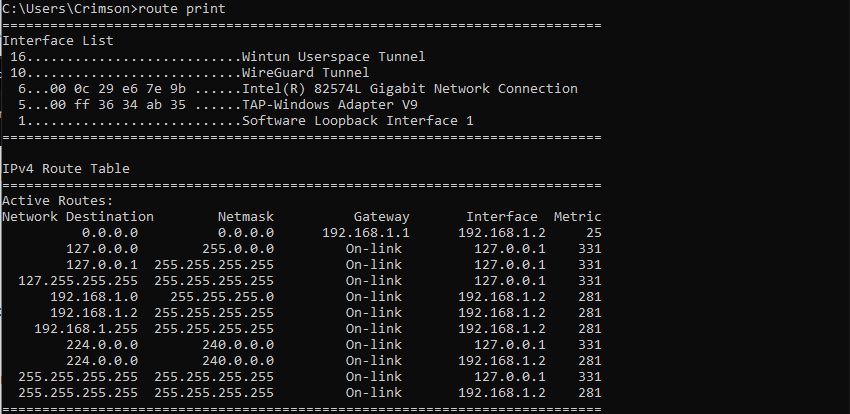
Task: Click the 'Interface' column header
Action: 501,217
